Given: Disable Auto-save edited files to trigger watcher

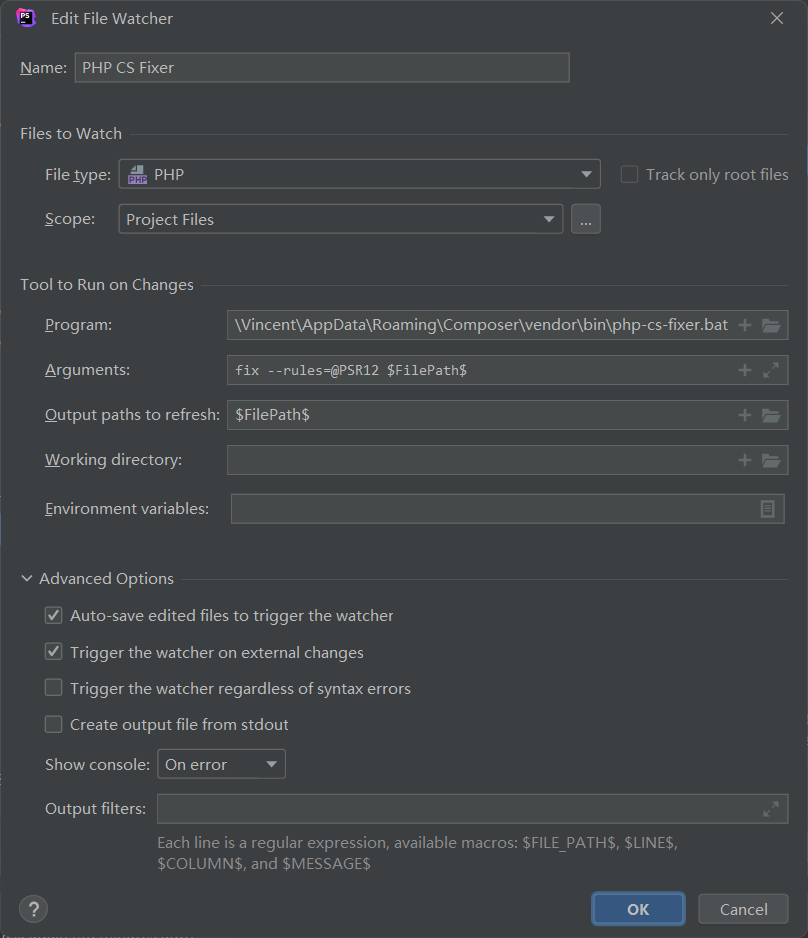Looking at the screenshot, I should pos(54,616).
